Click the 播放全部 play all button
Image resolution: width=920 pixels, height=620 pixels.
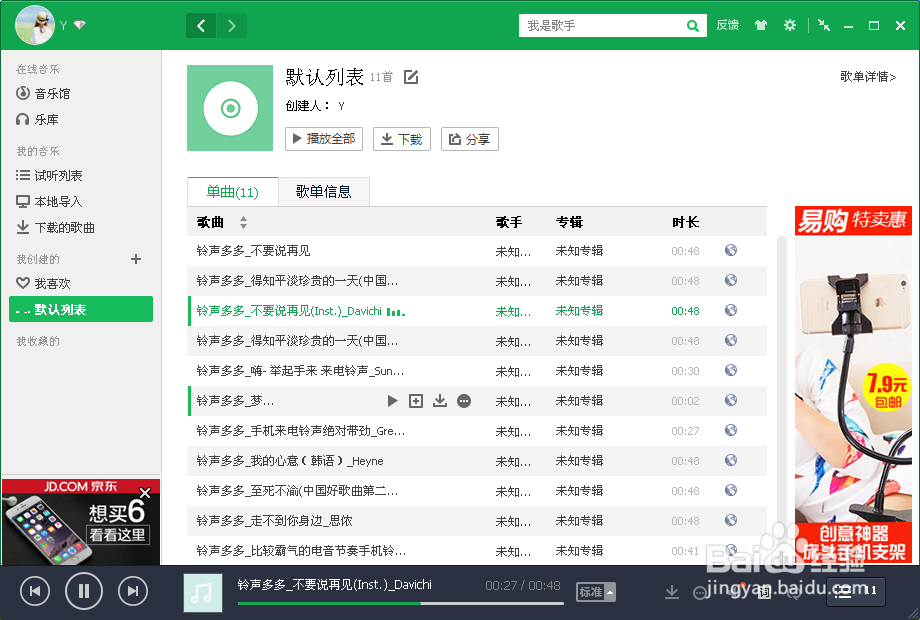pos(323,139)
